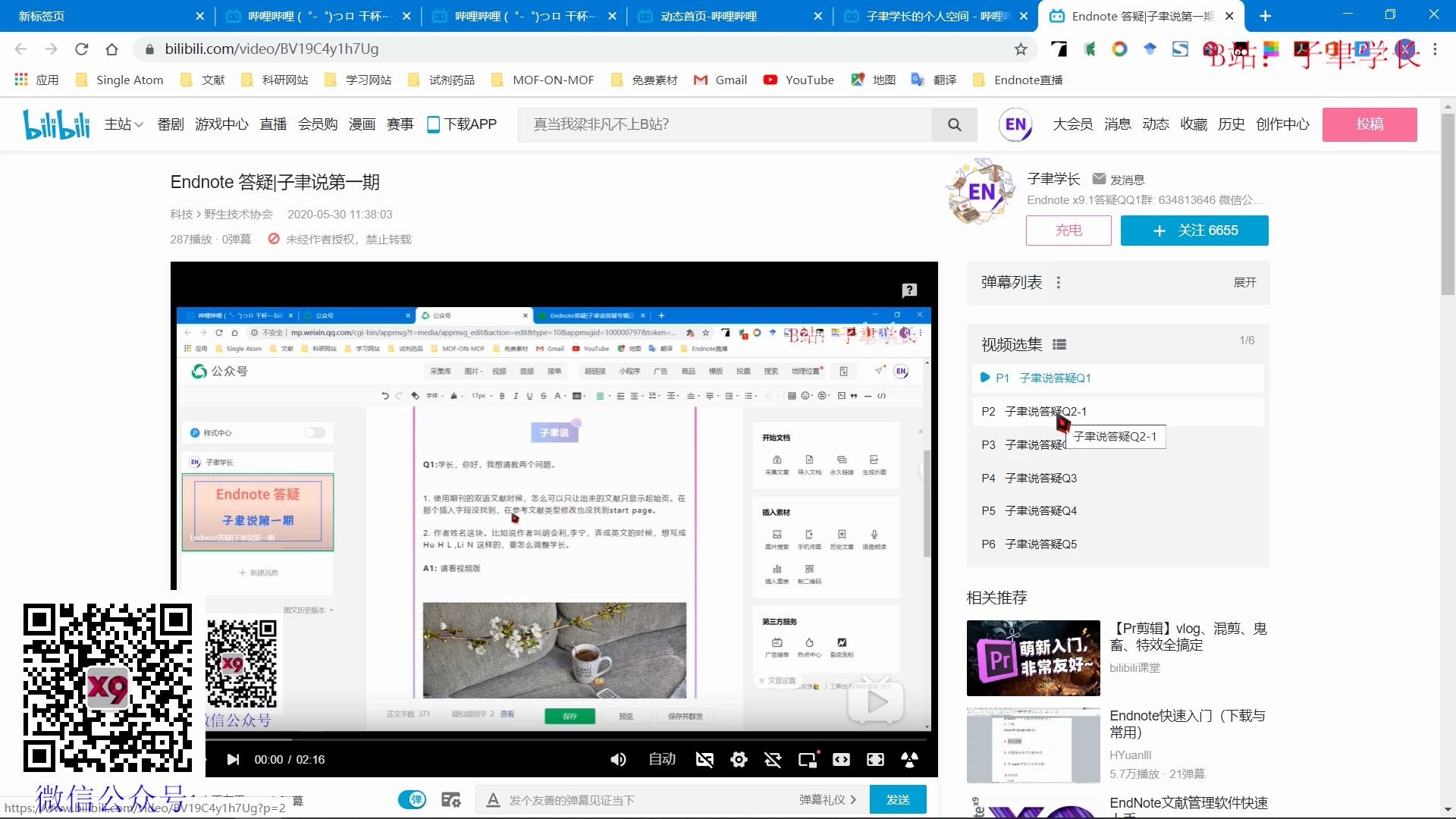Click browser home button
1456x819 pixels.
[112, 49]
